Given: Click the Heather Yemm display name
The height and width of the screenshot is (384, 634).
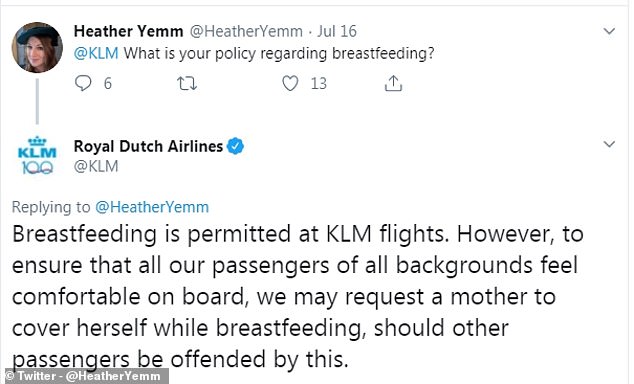Looking at the screenshot, I should click(x=128, y=31).
